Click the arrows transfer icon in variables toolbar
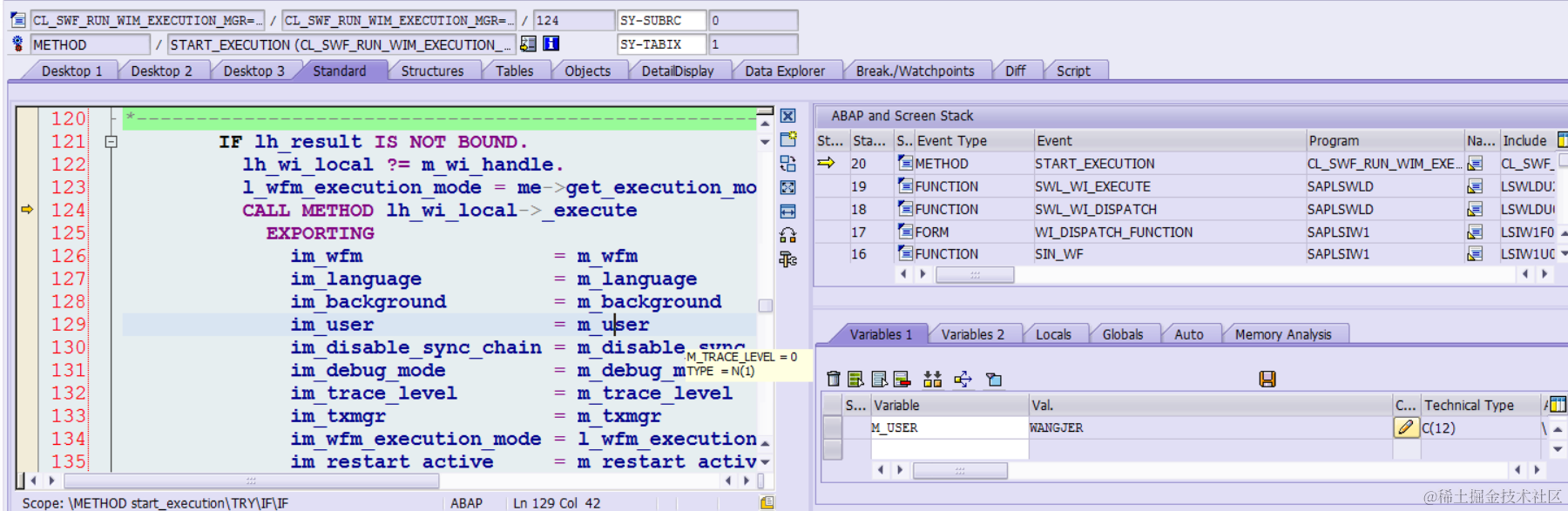 [x=963, y=379]
